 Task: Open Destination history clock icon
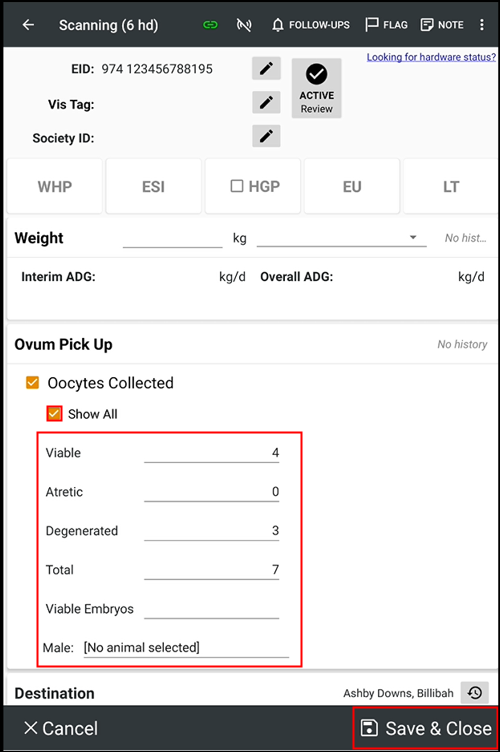pyautogui.click(x=475, y=693)
